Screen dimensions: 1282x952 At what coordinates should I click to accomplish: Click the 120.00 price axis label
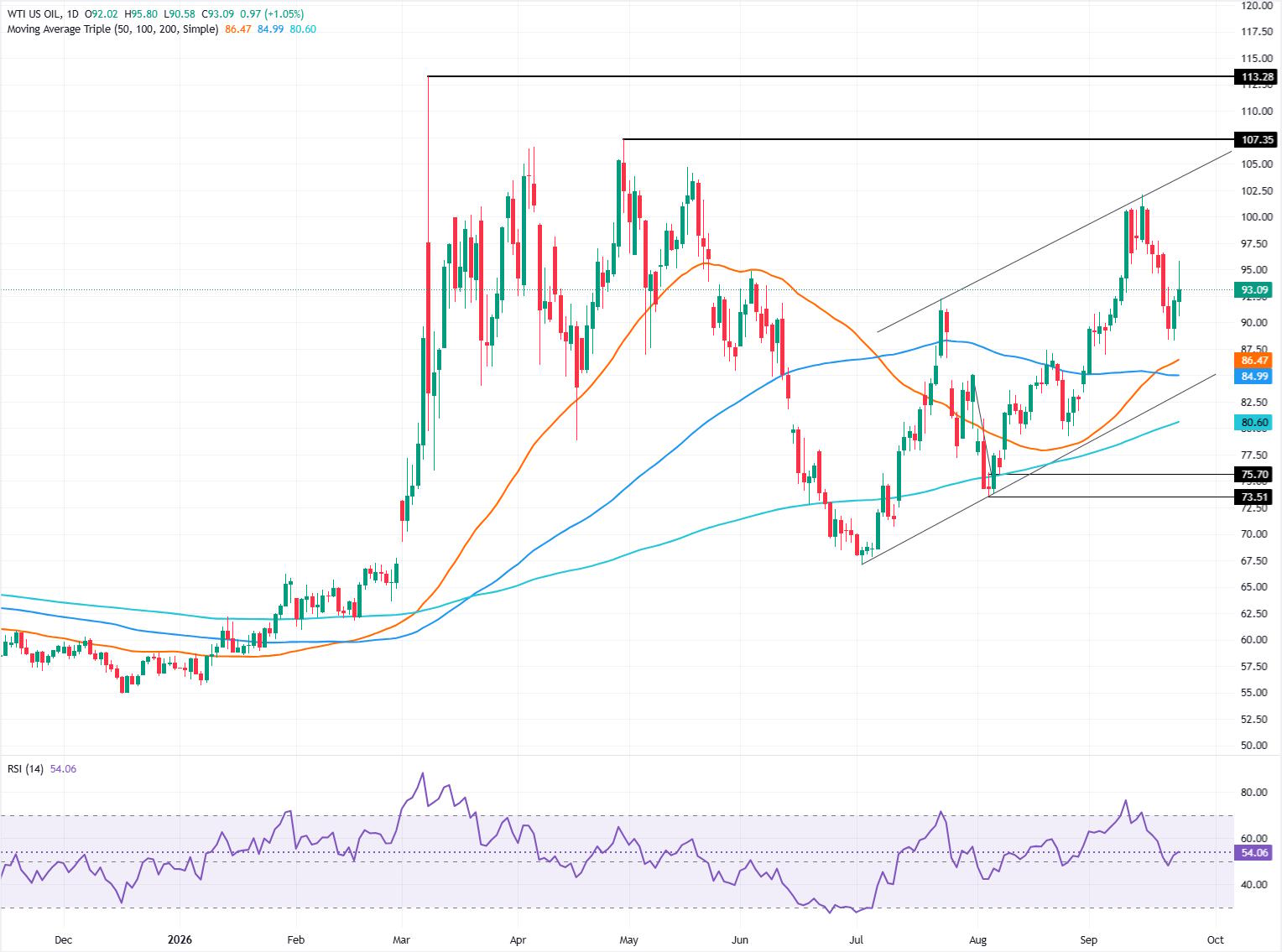(1257, 5)
